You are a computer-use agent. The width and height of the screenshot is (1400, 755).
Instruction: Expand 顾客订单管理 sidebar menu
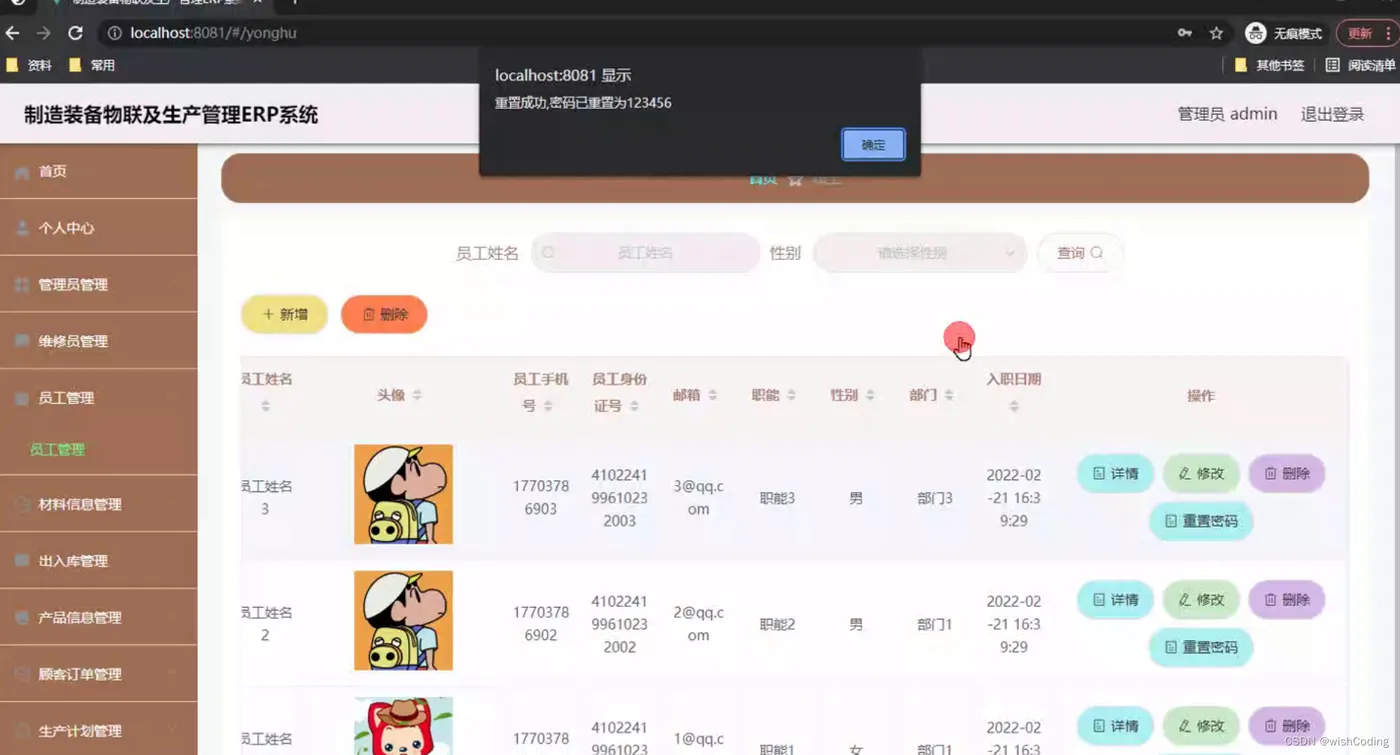(98, 674)
